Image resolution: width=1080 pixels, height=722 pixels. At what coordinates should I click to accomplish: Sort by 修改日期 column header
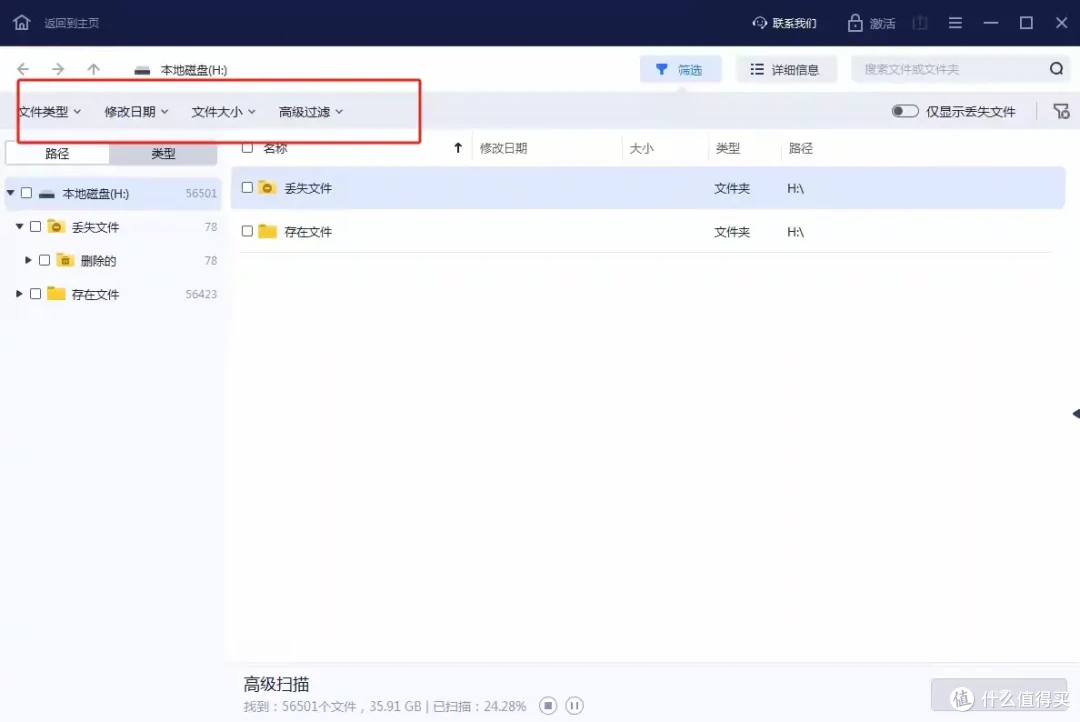pos(503,147)
